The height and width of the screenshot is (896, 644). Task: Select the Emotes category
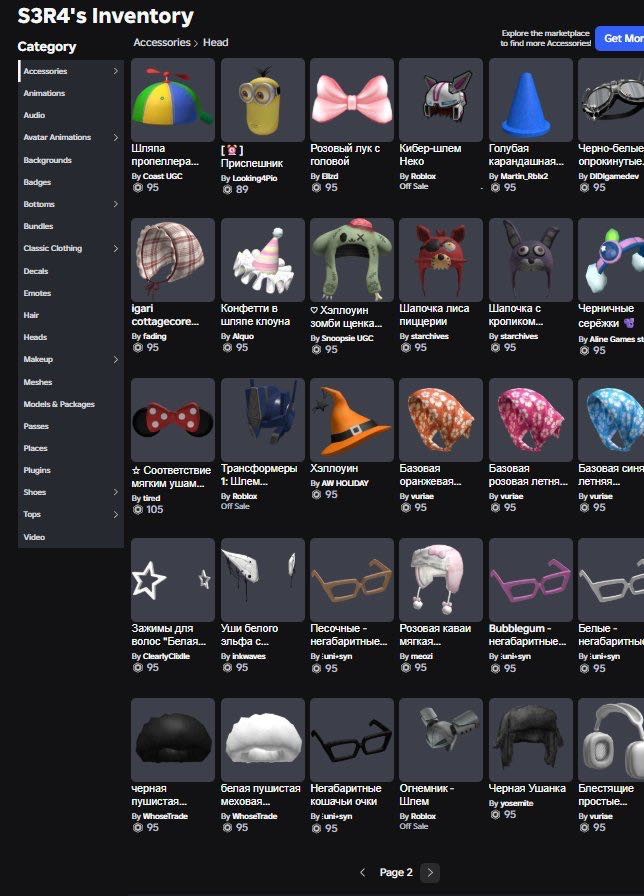pos(37,293)
